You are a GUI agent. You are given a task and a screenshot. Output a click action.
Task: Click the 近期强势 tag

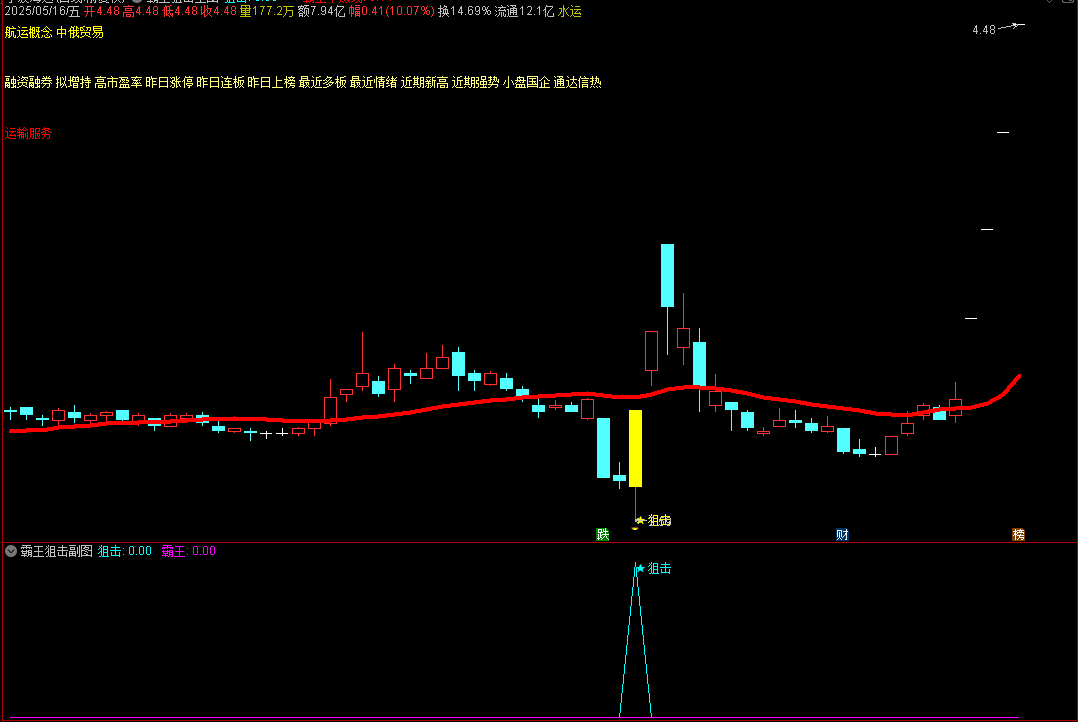(x=476, y=83)
